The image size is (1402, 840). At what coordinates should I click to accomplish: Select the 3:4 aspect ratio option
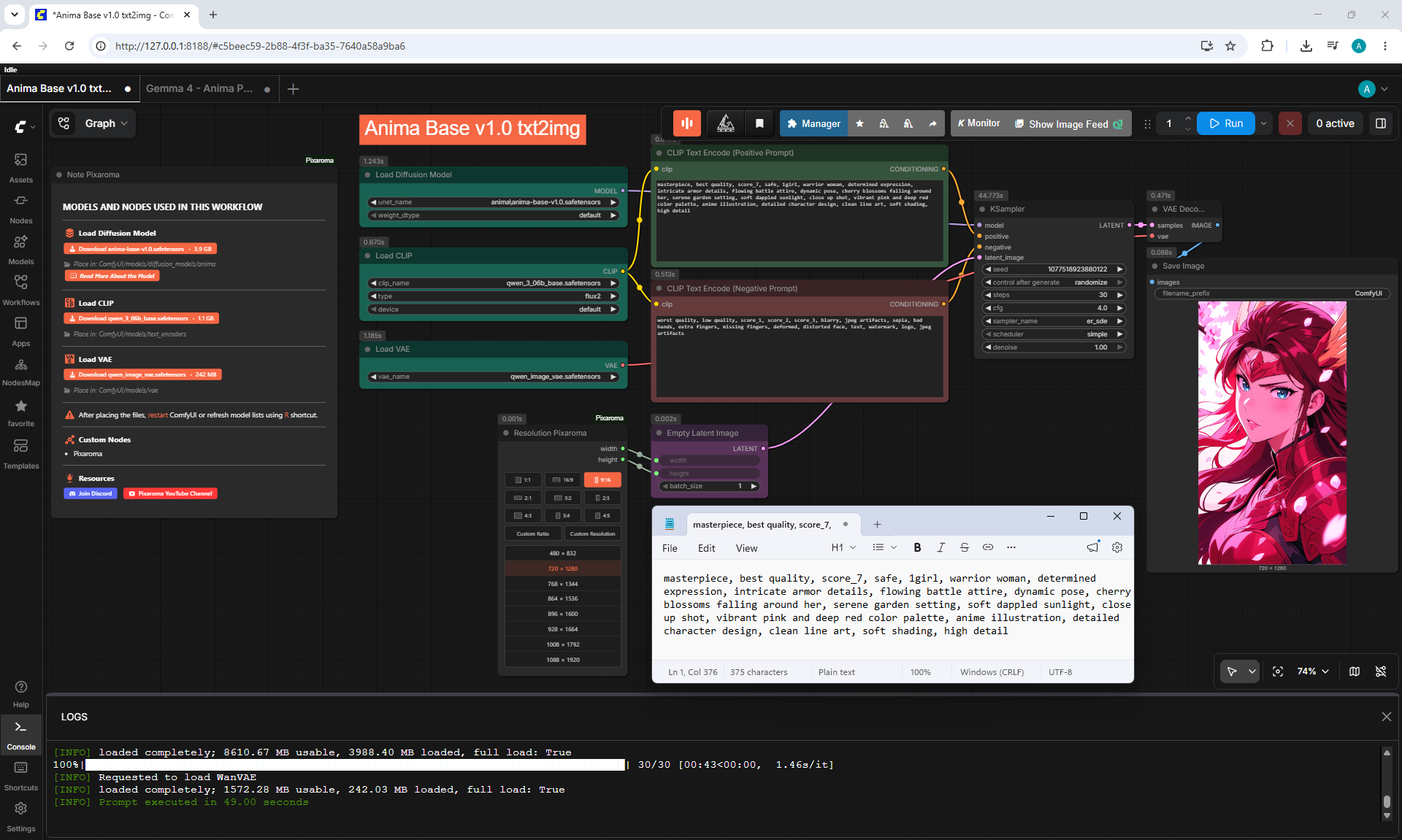click(x=563, y=515)
